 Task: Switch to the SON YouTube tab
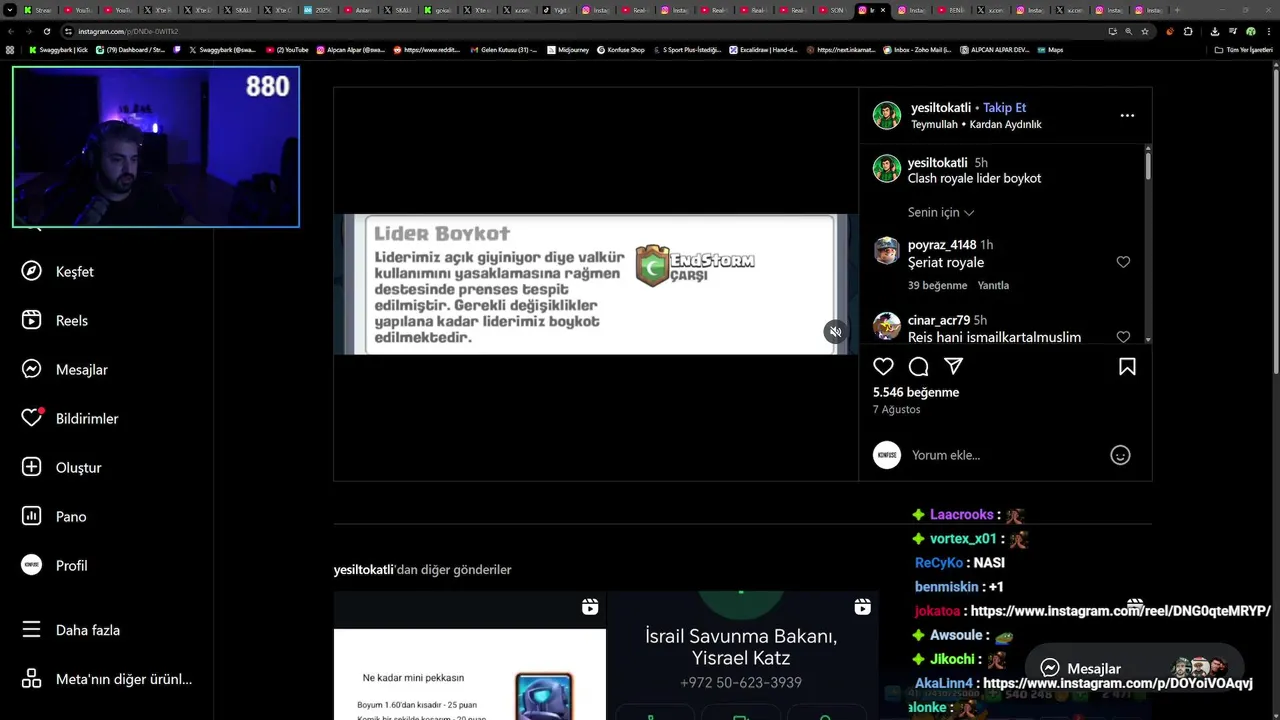coord(833,10)
